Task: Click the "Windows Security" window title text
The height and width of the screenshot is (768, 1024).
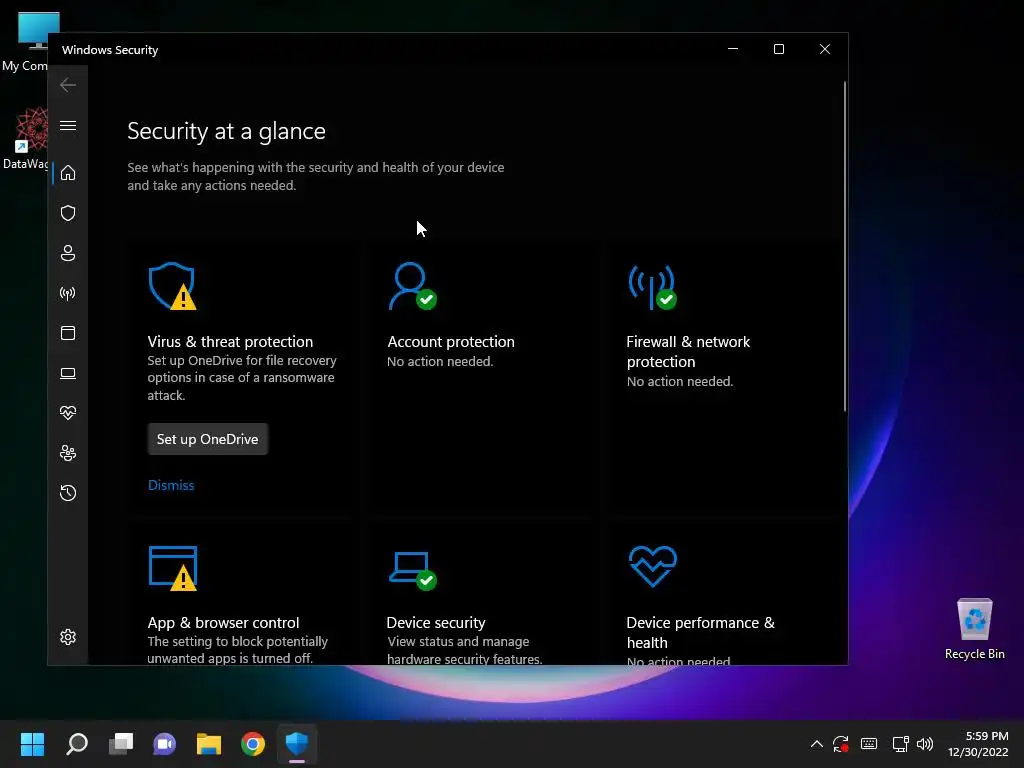Action: click(x=110, y=50)
